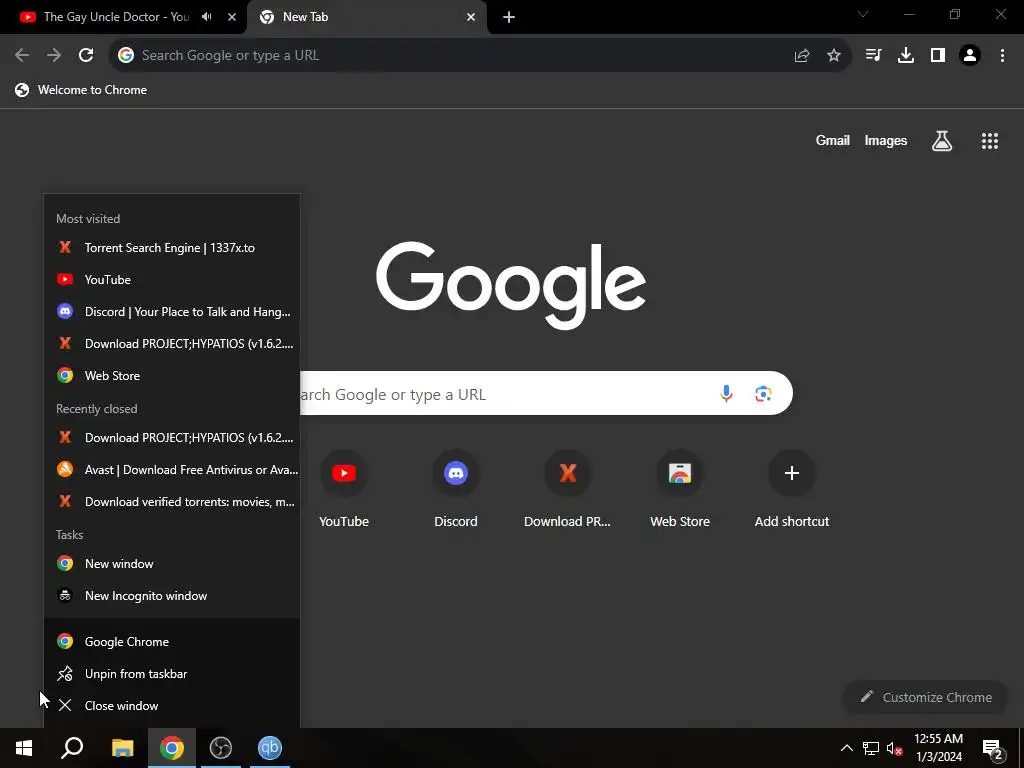Show hidden system tray icons

tap(846, 748)
